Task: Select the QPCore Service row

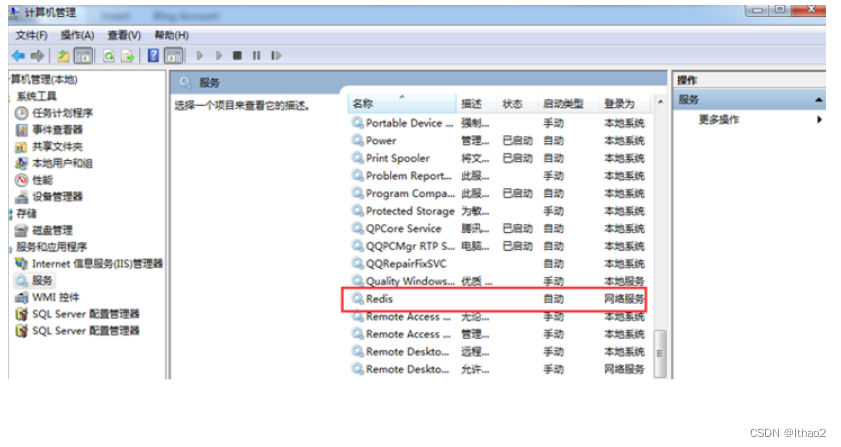Action: pyautogui.click(x=499, y=229)
